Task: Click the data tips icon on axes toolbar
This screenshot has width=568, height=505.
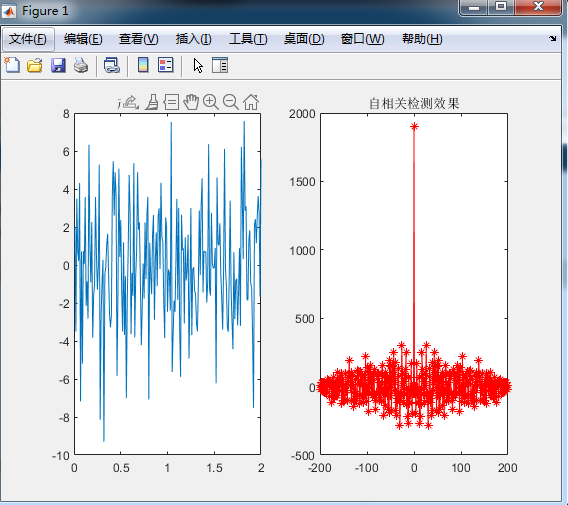Action: tap(171, 102)
